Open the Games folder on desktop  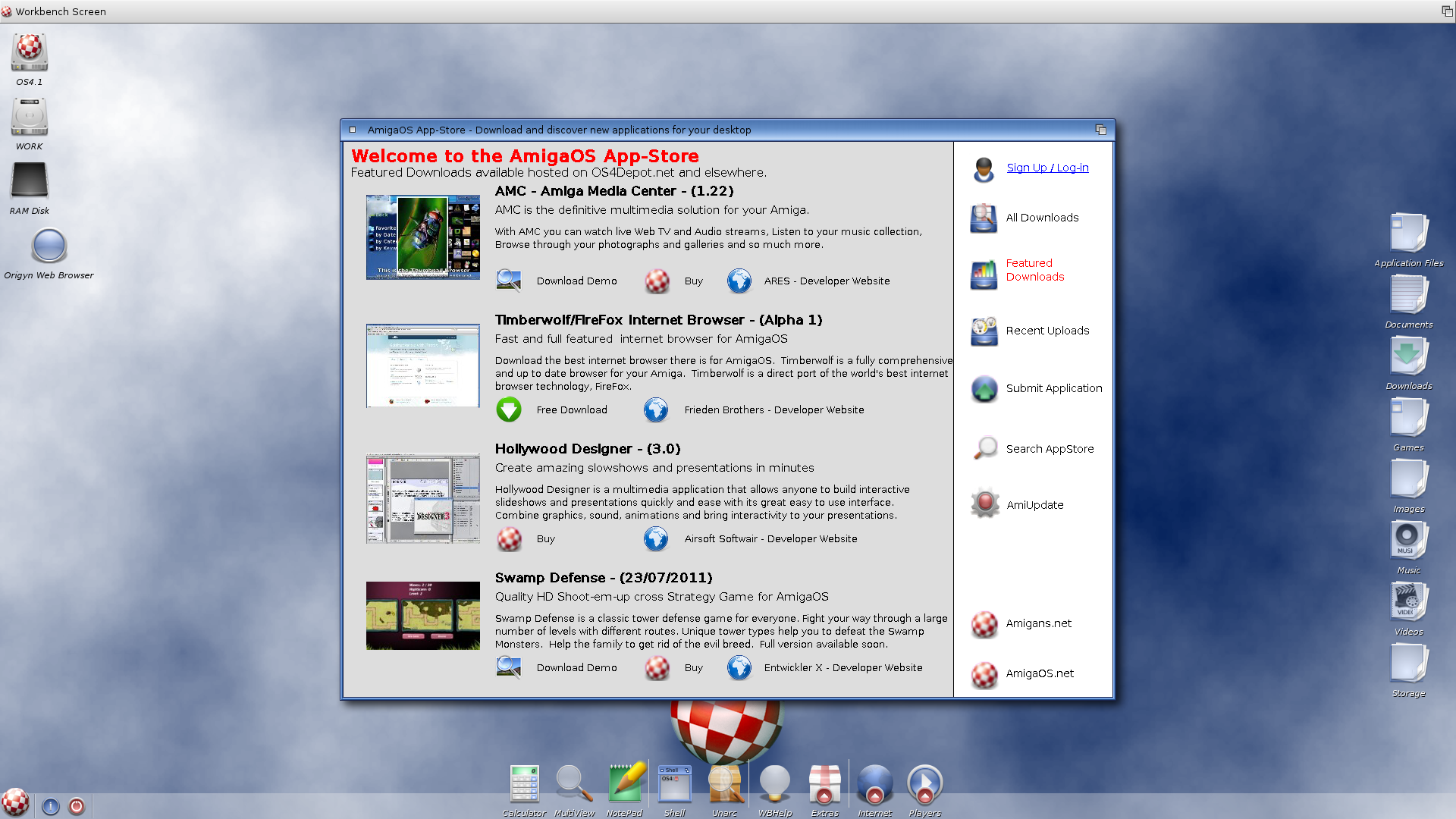[x=1409, y=418]
